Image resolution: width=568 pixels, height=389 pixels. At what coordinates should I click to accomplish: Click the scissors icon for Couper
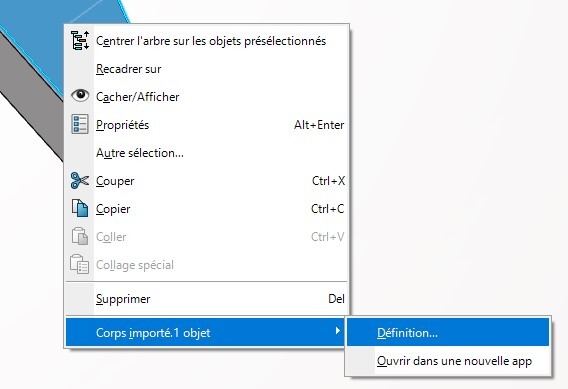80,180
